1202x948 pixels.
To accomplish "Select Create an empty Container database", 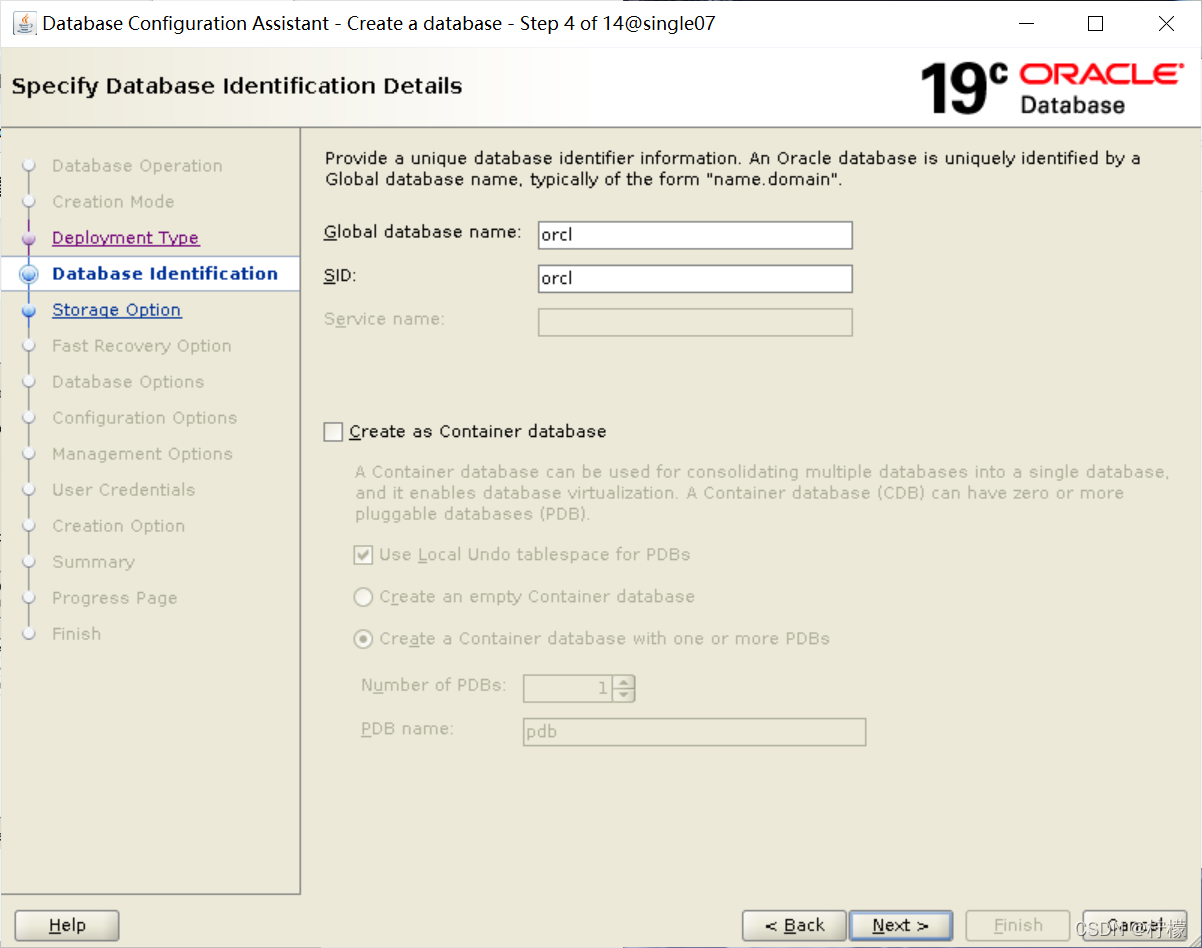I will [364, 597].
